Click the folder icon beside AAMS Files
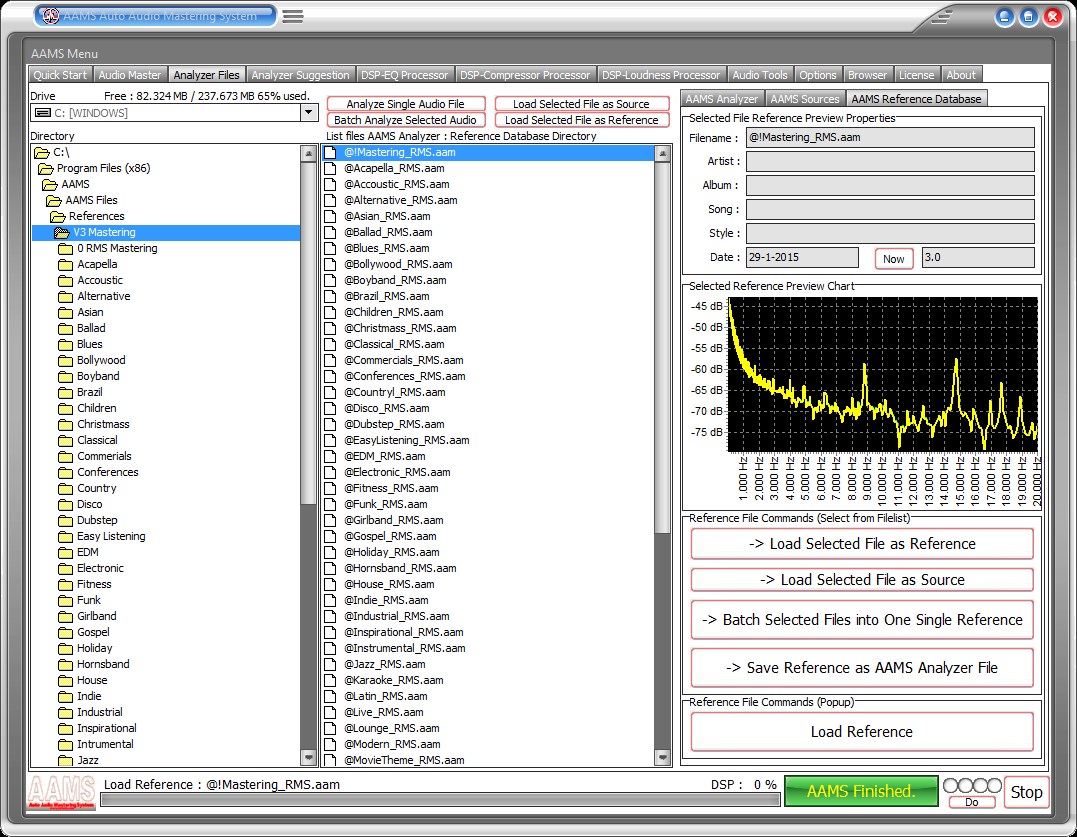The height and width of the screenshot is (837, 1077). pyautogui.click(x=54, y=200)
